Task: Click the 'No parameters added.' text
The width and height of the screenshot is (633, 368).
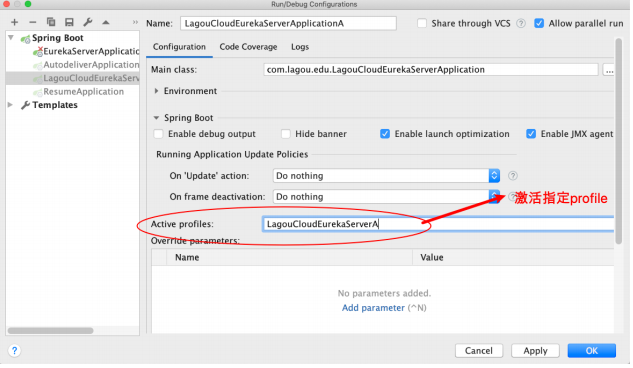Action: tap(384, 293)
